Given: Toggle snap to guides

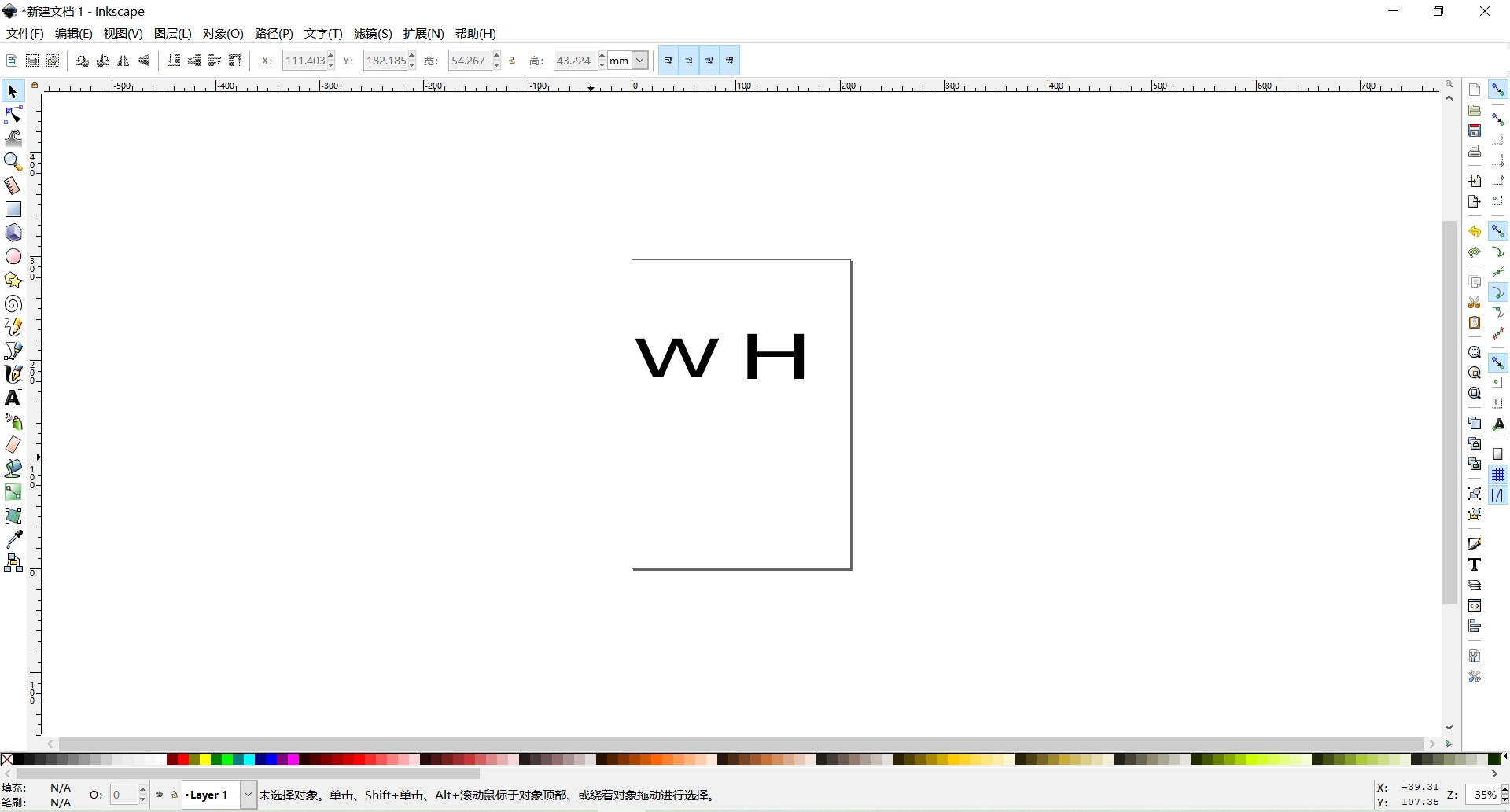Looking at the screenshot, I should click(x=1498, y=495).
